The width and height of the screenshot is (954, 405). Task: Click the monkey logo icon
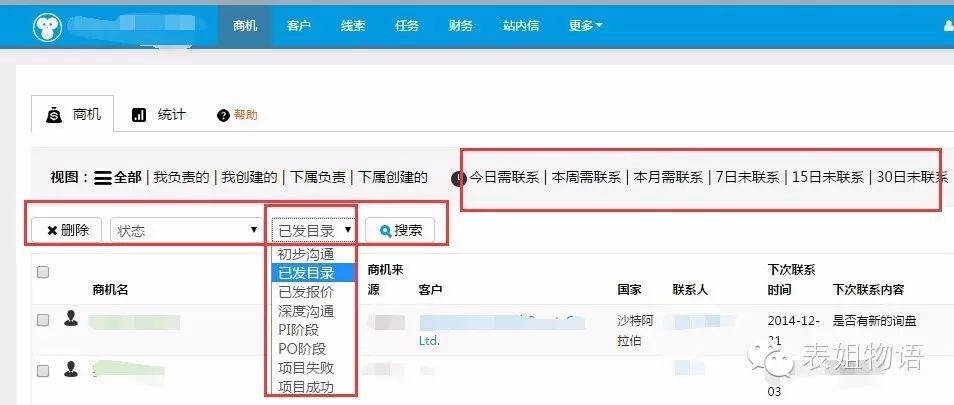tap(48, 27)
